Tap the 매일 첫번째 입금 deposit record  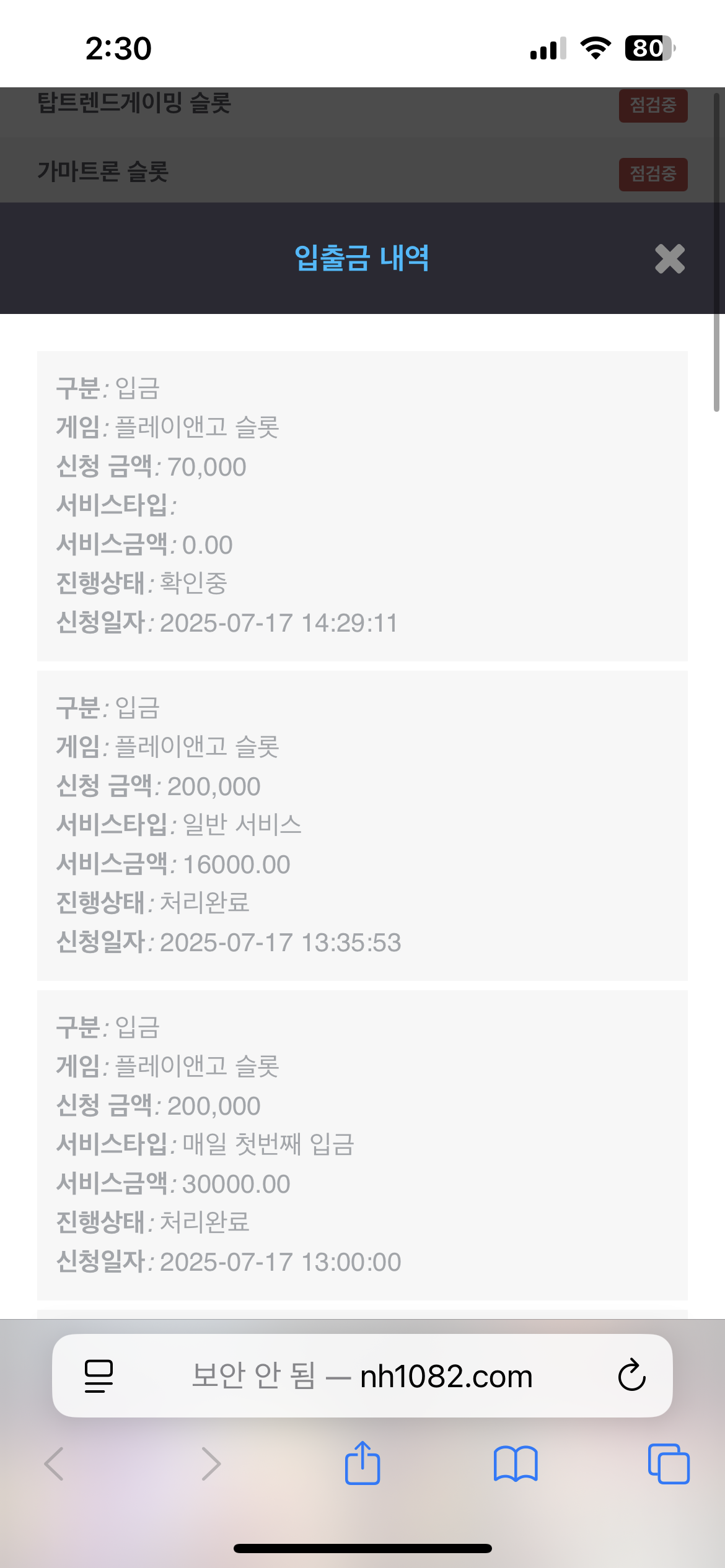[x=362, y=1144]
